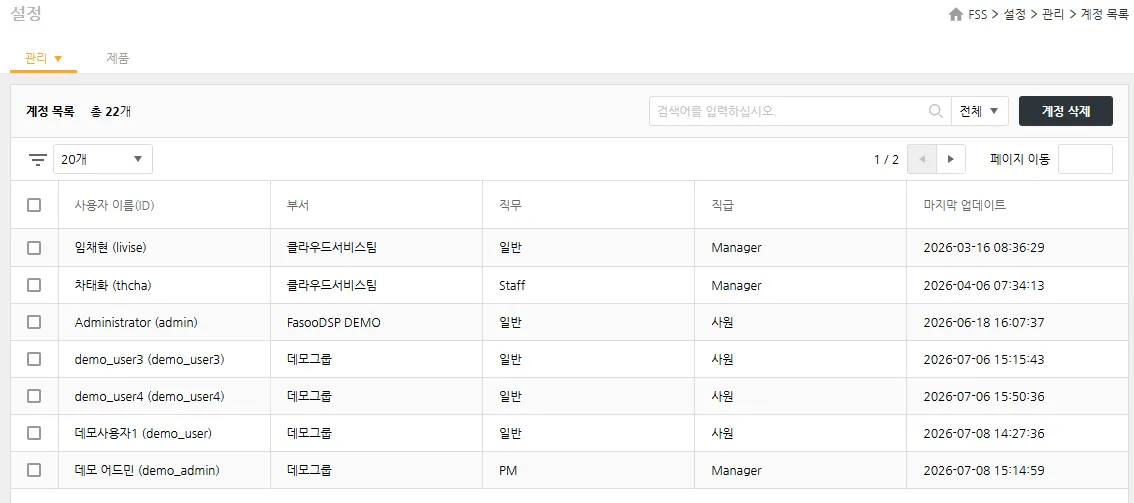Click the 부서 column header

(x=298, y=205)
